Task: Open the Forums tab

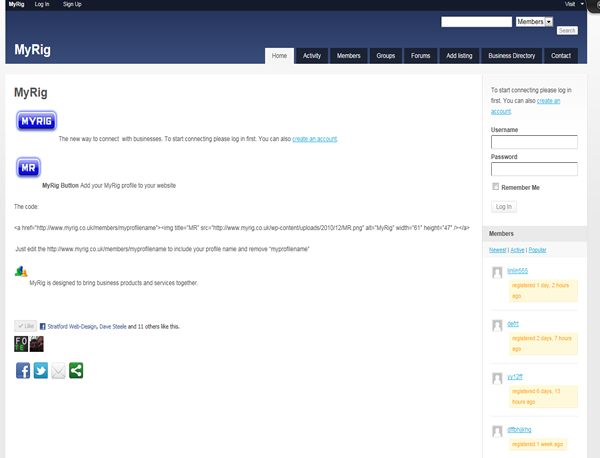Action: (x=421, y=56)
